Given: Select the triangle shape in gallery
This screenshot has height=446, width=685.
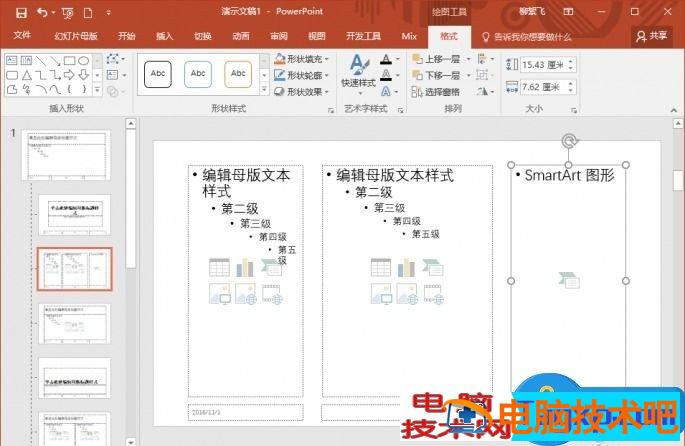Looking at the screenshot, I should (x=26, y=75).
